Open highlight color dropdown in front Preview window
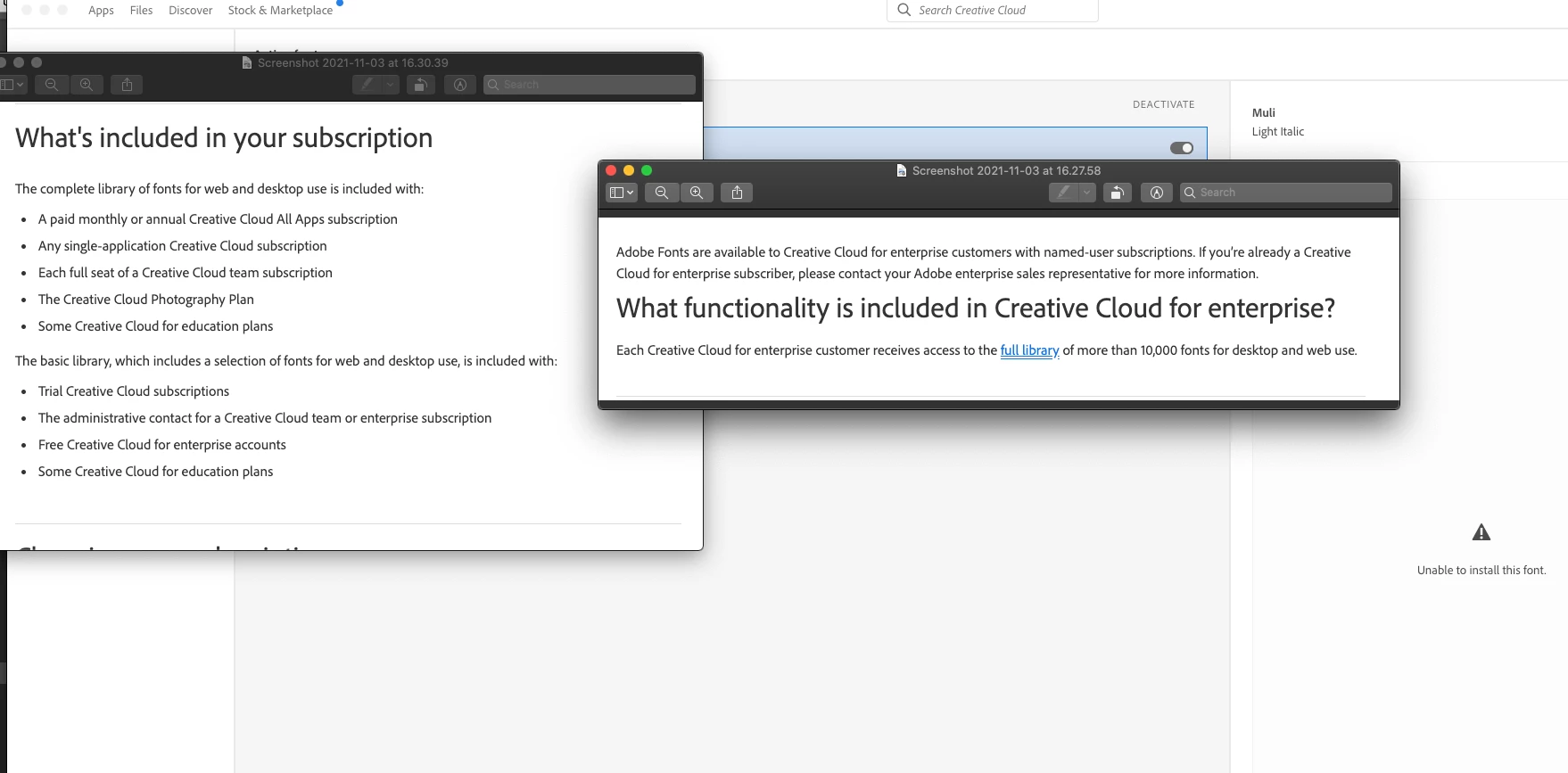Viewport: 1568px width, 773px height. point(1086,193)
